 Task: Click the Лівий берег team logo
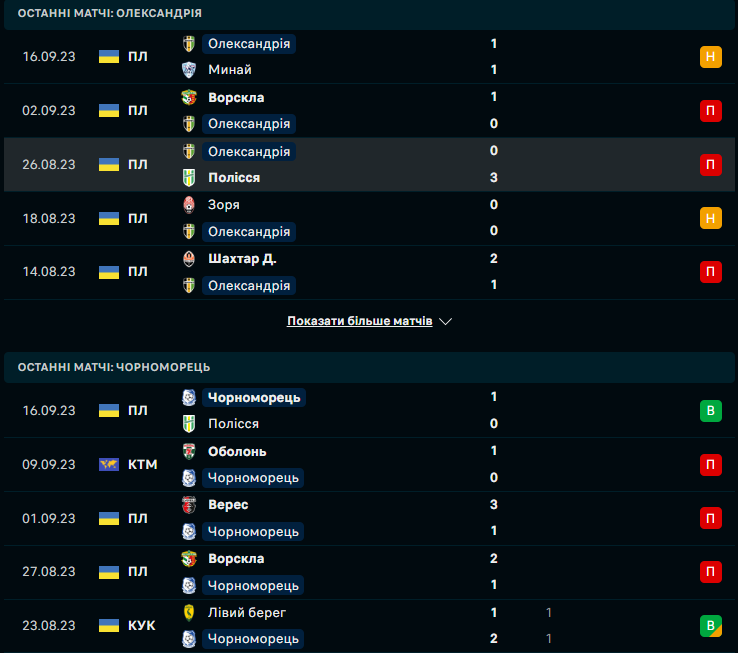pyautogui.click(x=188, y=613)
